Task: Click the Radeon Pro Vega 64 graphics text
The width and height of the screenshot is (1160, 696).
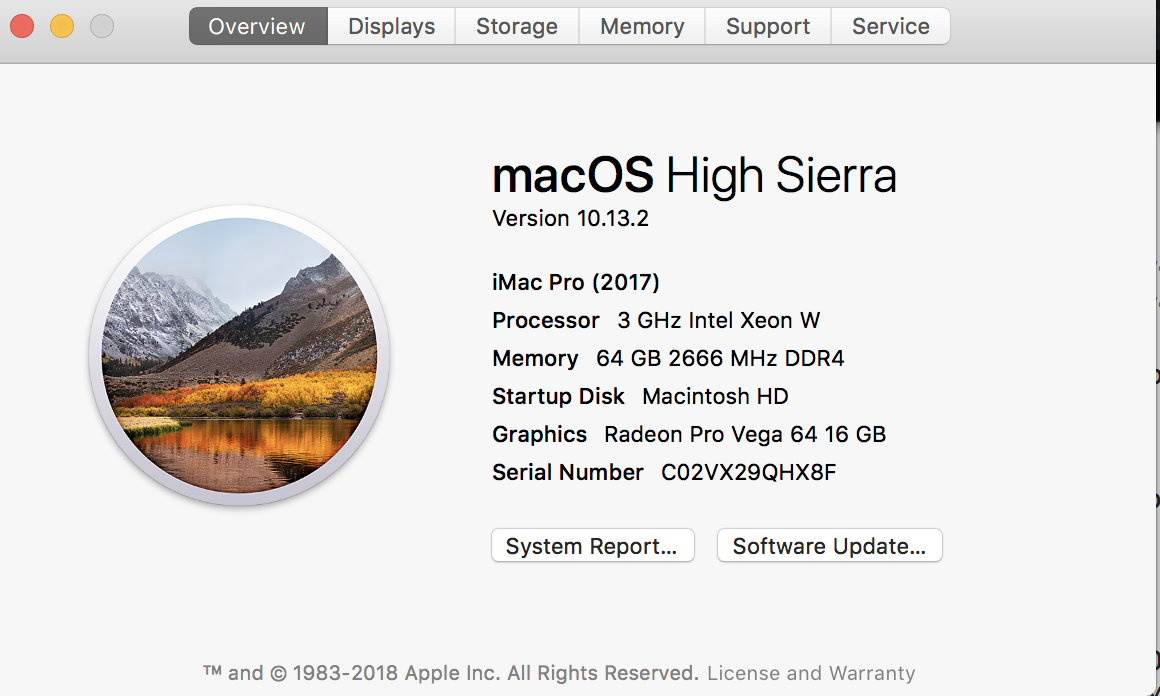Action: [745, 434]
